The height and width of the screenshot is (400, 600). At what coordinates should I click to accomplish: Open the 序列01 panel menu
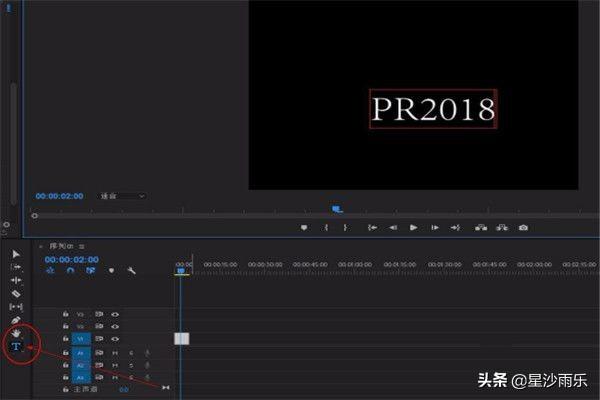point(82,247)
